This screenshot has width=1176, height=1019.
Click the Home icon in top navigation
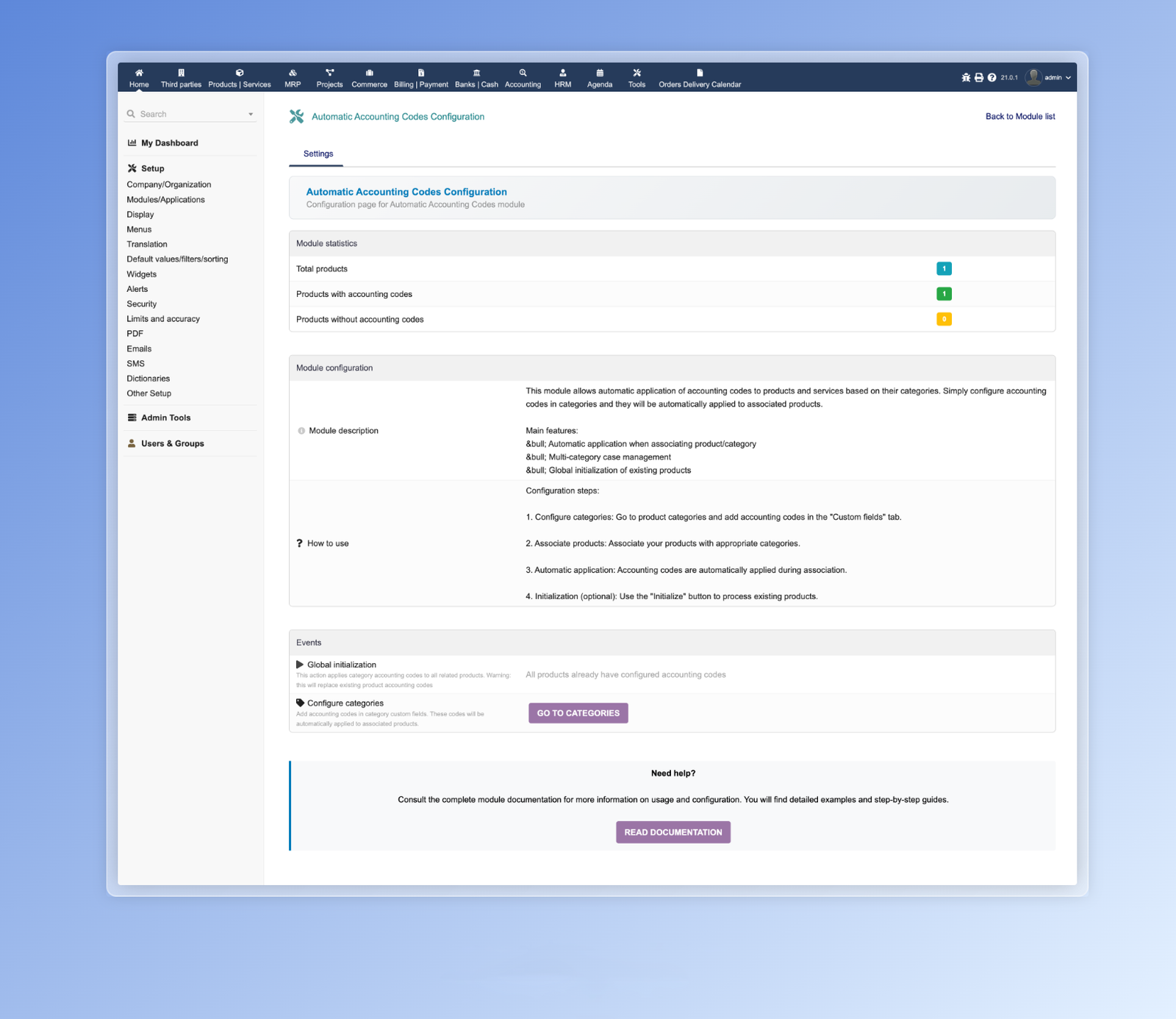(x=139, y=73)
